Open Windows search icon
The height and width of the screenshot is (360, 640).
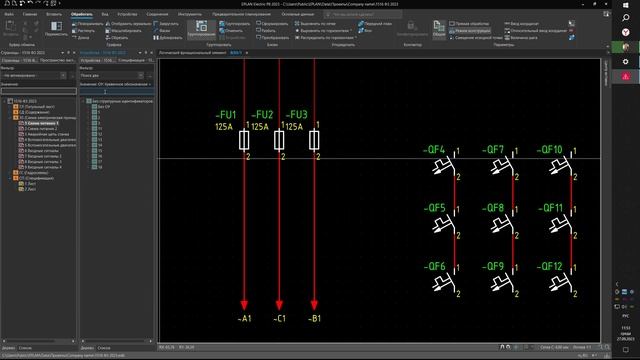pyautogui.click(x=626, y=18)
